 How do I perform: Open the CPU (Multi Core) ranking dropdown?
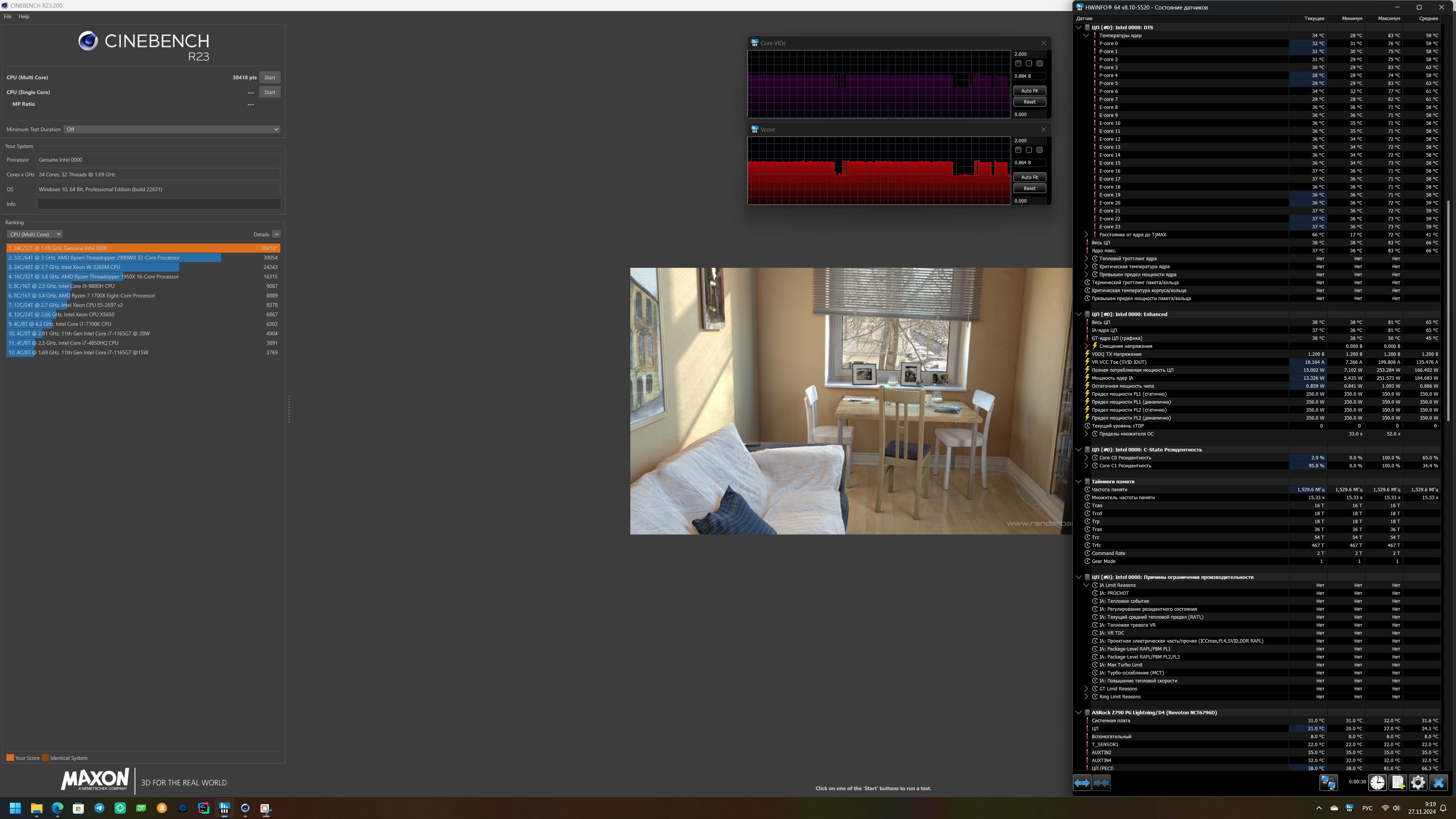point(35,234)
